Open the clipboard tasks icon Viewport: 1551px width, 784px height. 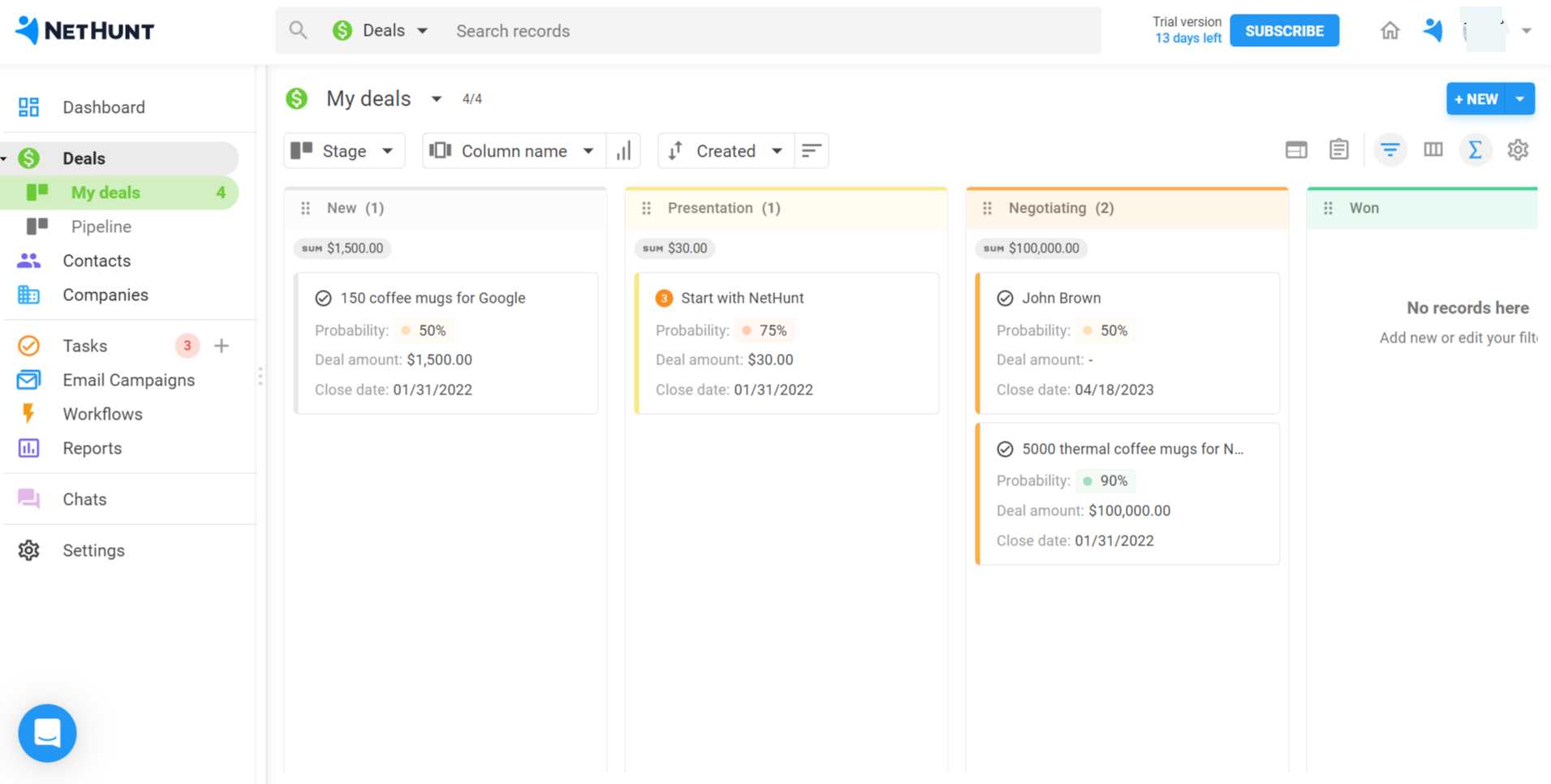[1338, 150]
